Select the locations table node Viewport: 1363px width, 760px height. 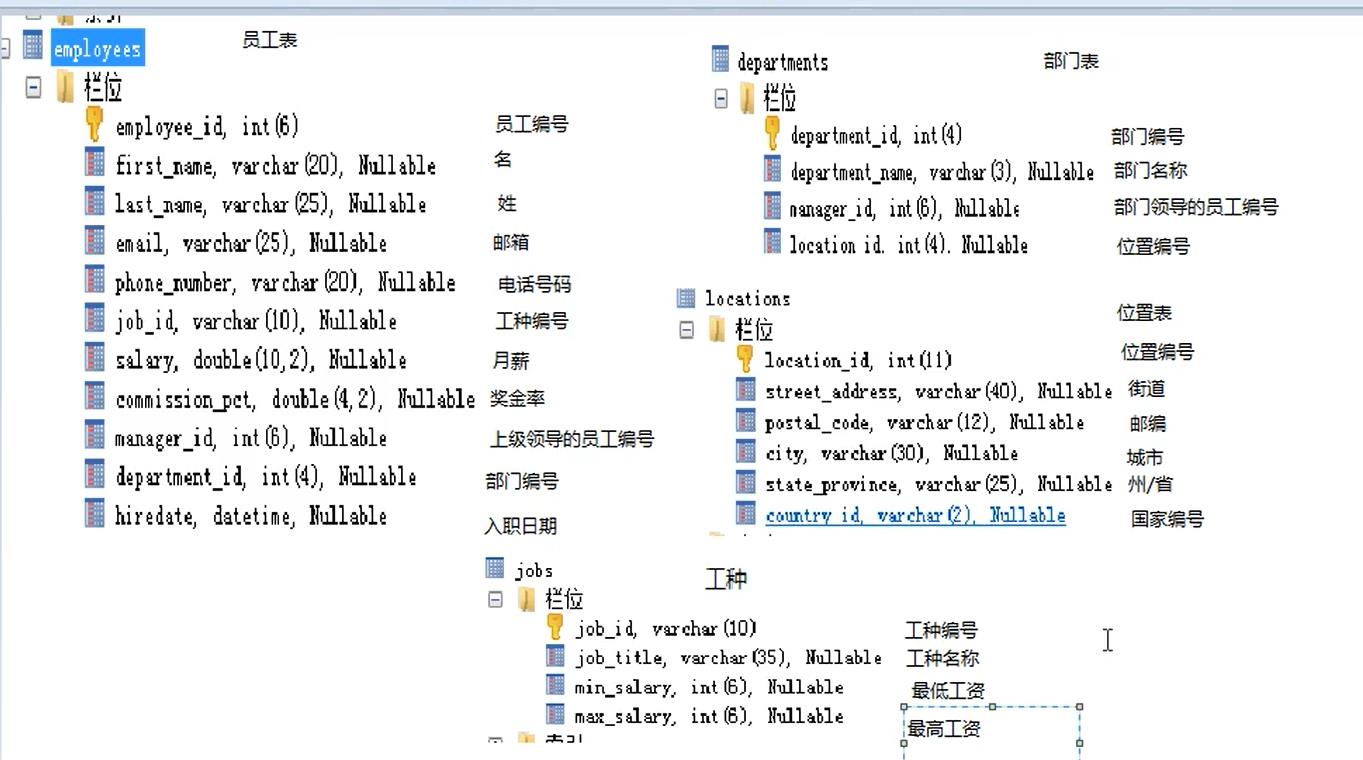[x=747, y=298]
